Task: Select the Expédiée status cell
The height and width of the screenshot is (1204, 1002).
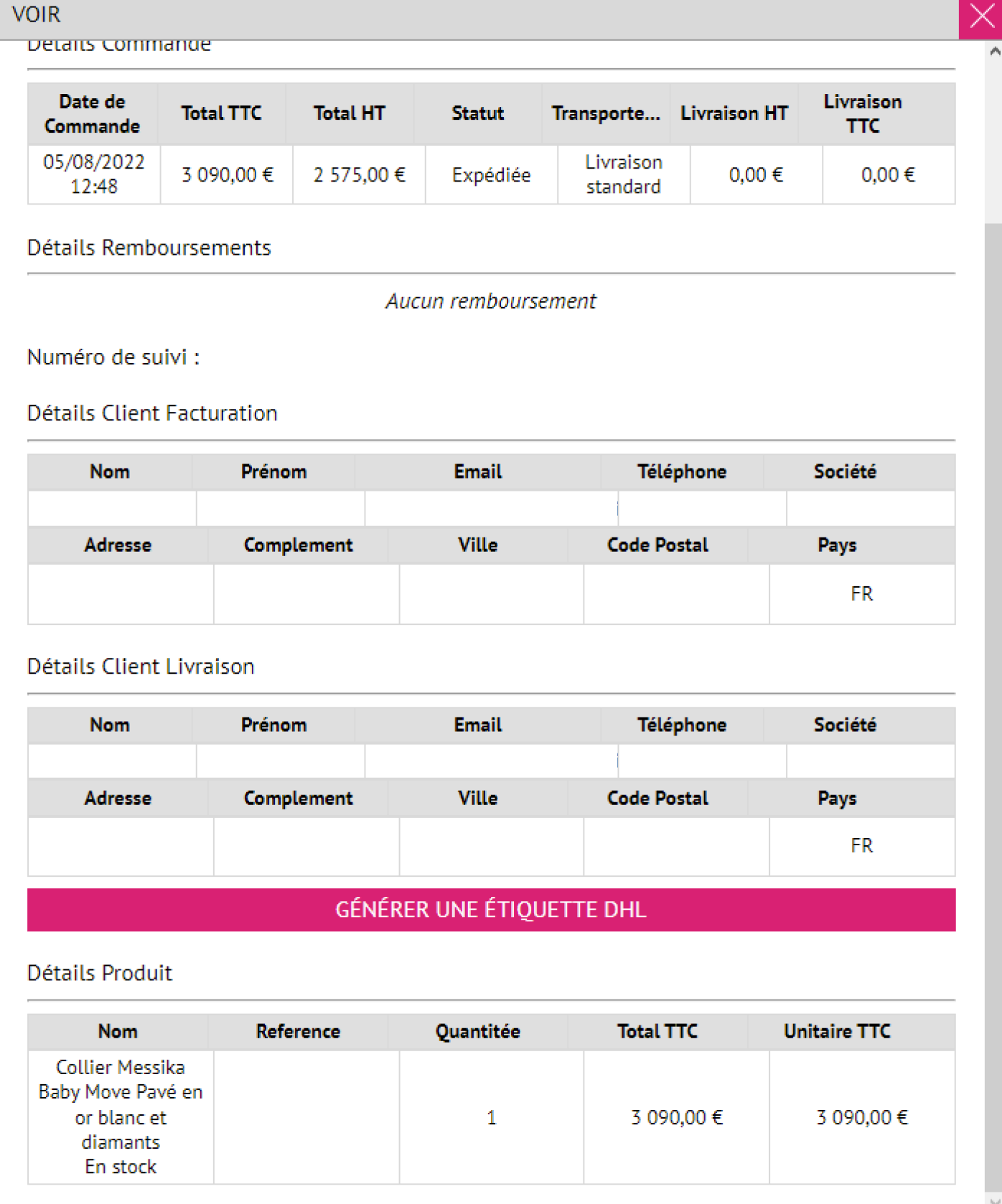Action: pos(491,175)
